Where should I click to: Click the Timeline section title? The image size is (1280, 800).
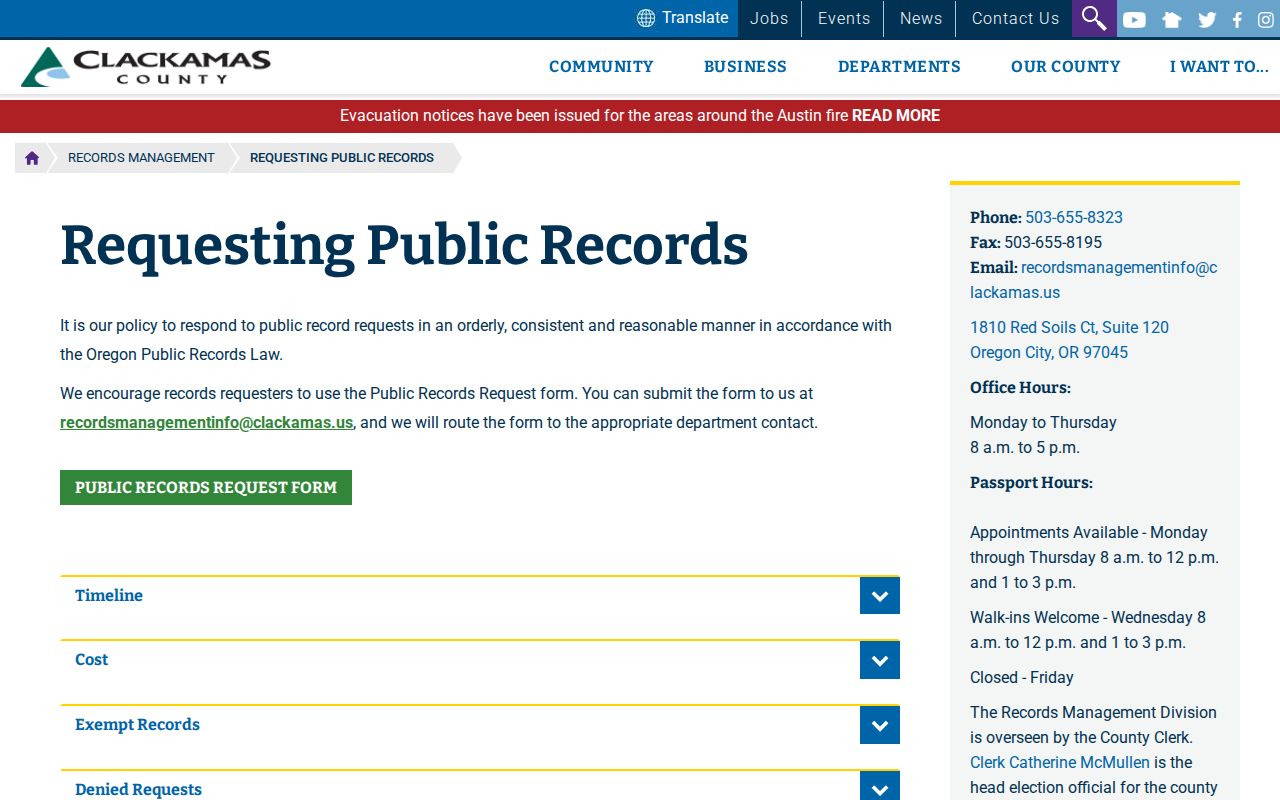[109, 596]
